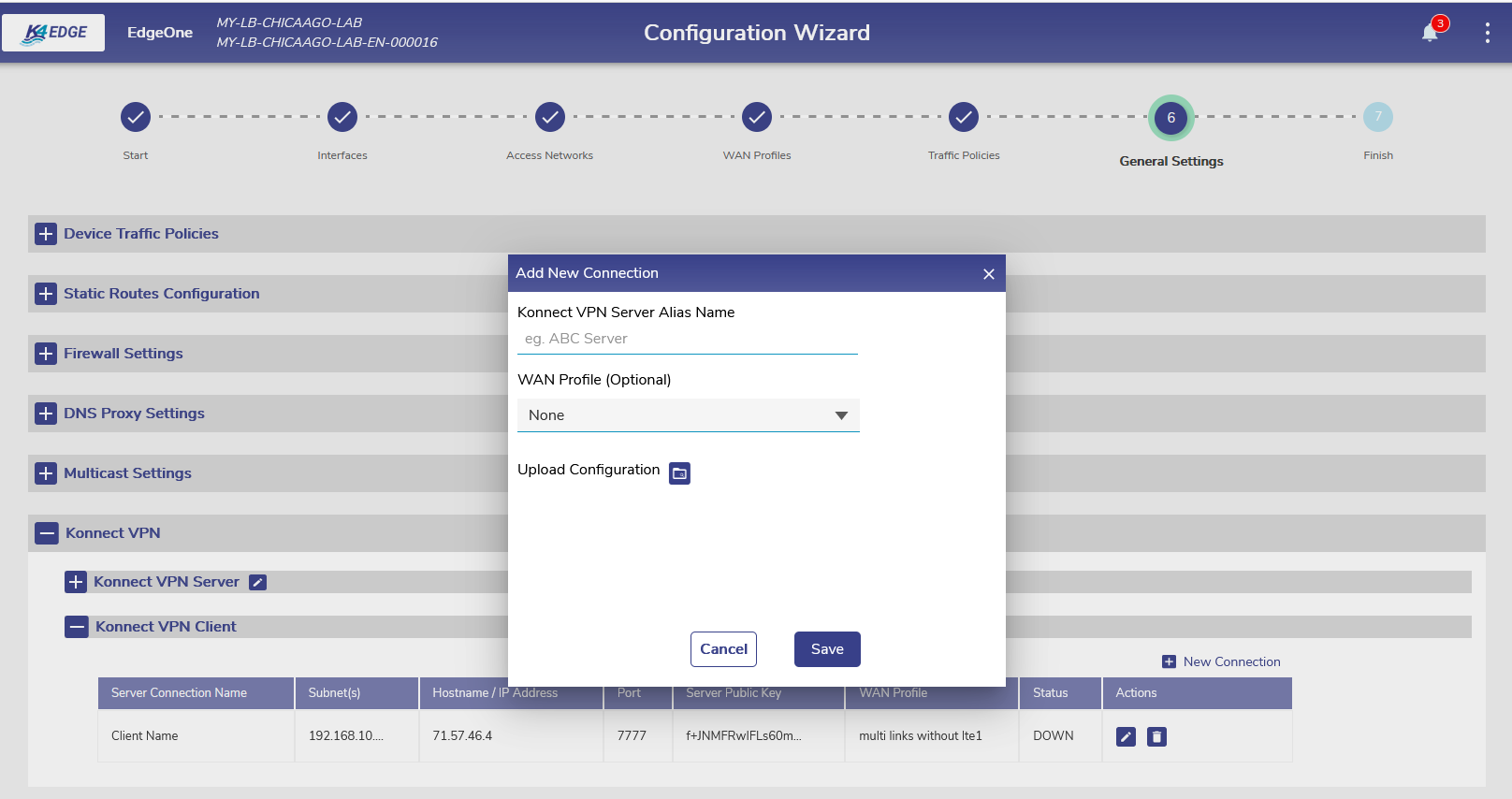Open the three-dot overflow menu

(x=1487, y=34)
